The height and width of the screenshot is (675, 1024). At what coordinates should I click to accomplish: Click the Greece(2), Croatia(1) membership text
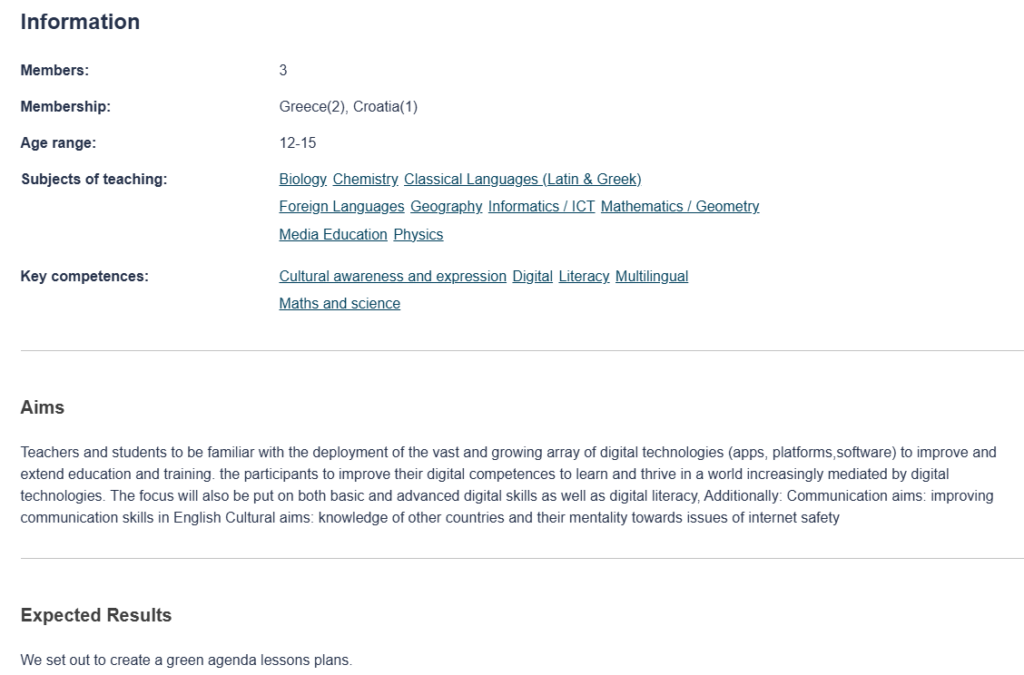click(x=348, y=107)
